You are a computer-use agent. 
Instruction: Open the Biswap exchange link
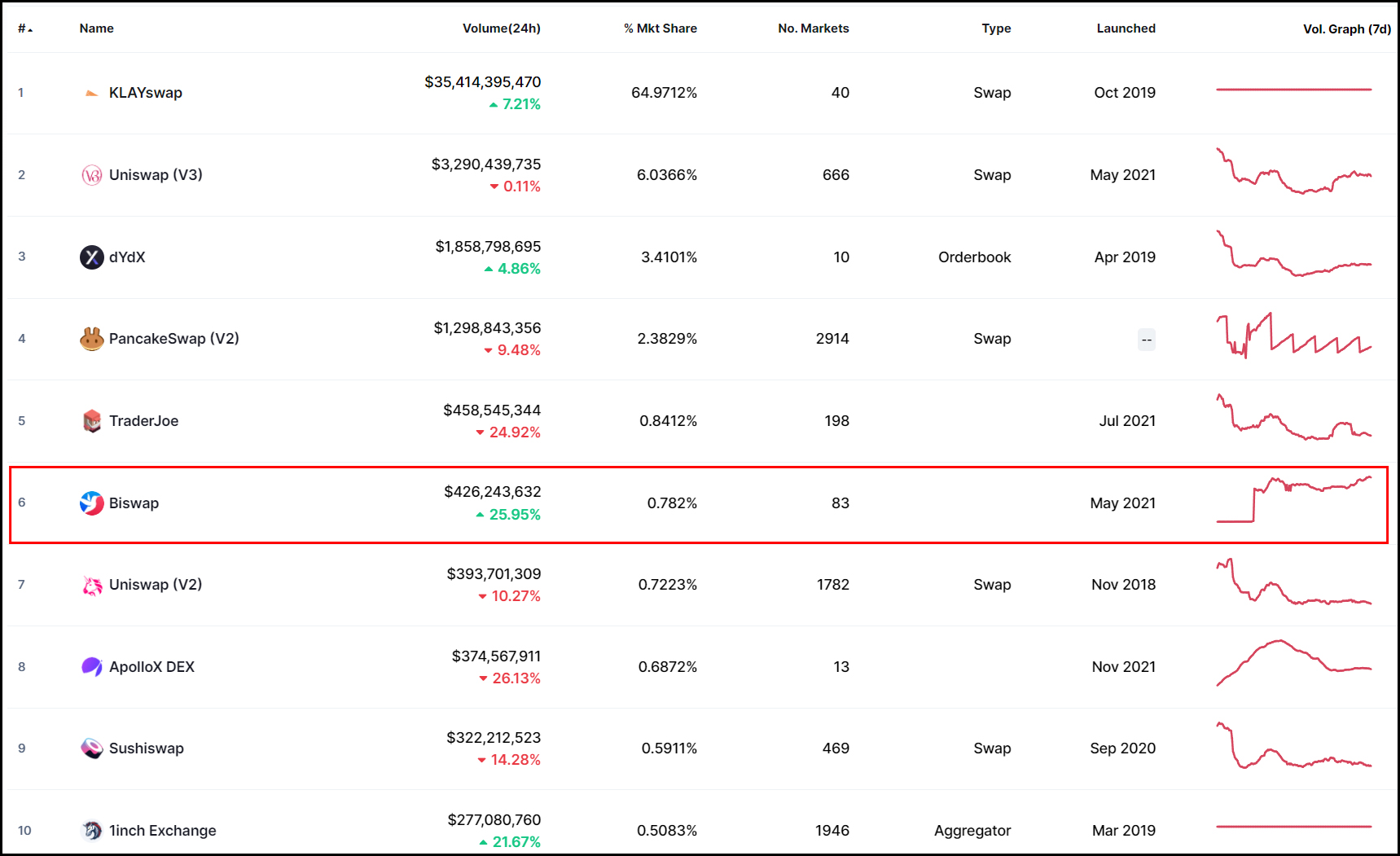tap(134, 503)
